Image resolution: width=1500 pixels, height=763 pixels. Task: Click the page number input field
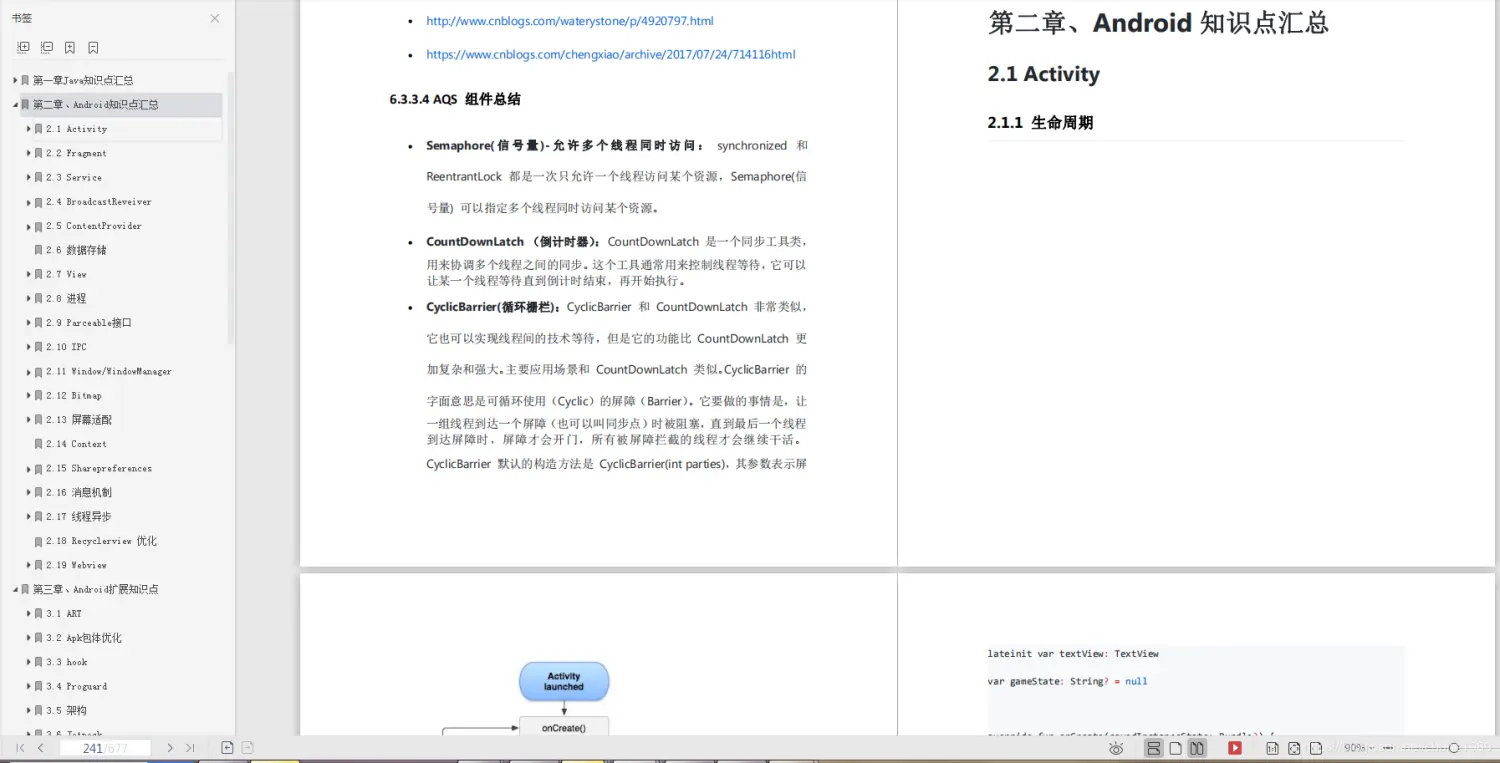coord(105,748)
